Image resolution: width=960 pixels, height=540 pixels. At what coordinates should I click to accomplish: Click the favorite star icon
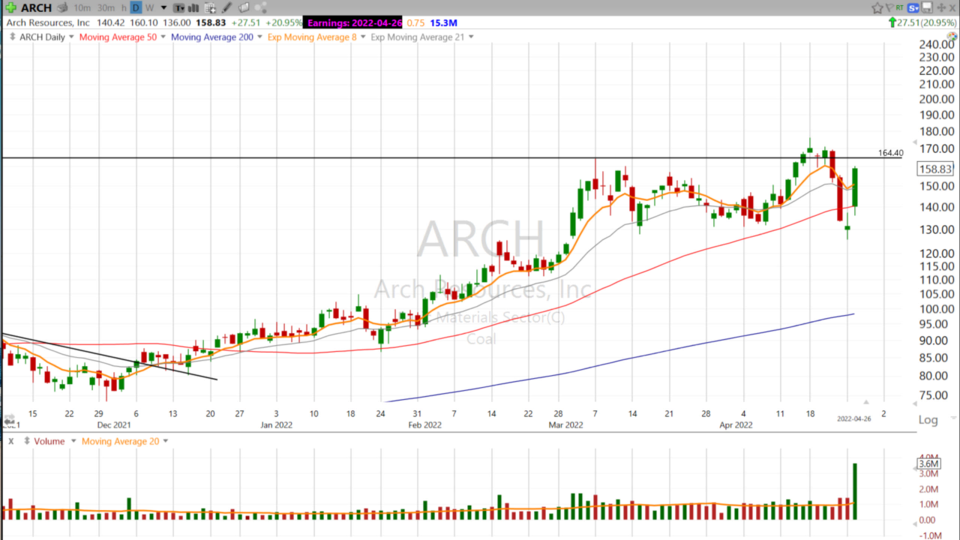point(877,8)
